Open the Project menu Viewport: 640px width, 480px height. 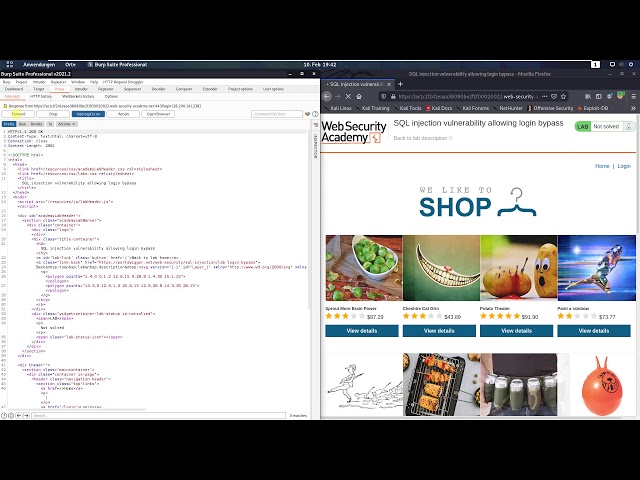pyautogui.click(x=21, y=82)
